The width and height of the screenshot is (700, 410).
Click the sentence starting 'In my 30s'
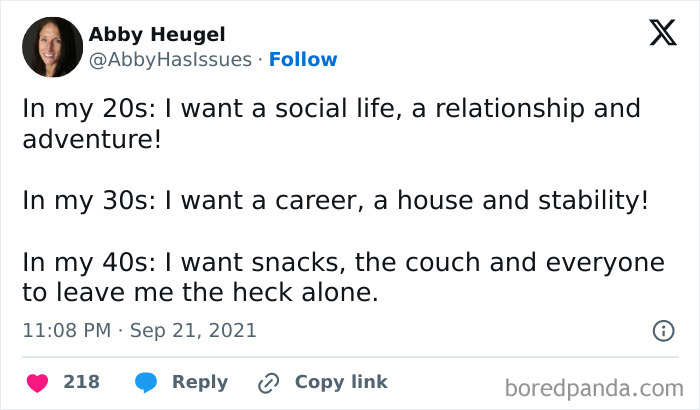336,200
